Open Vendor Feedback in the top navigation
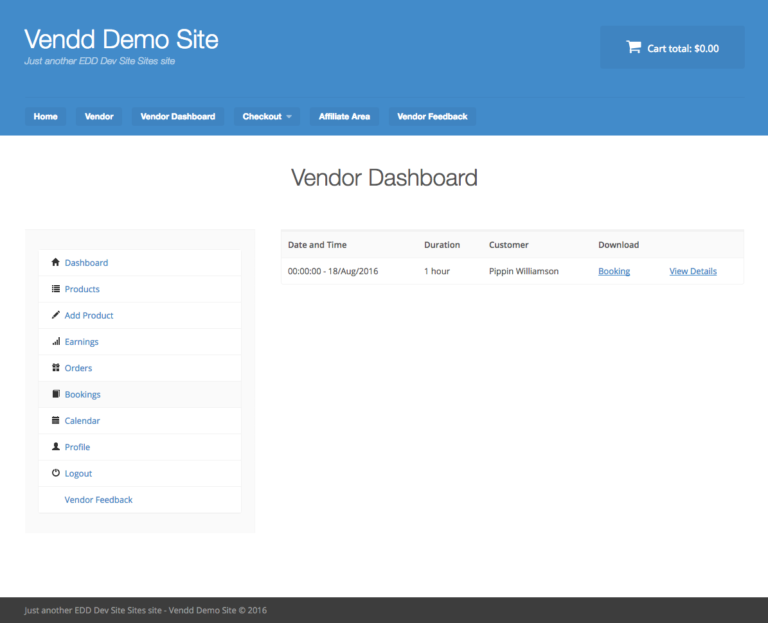Image resolution: width=768 pixels, height=623 pixels. point(432,117)
